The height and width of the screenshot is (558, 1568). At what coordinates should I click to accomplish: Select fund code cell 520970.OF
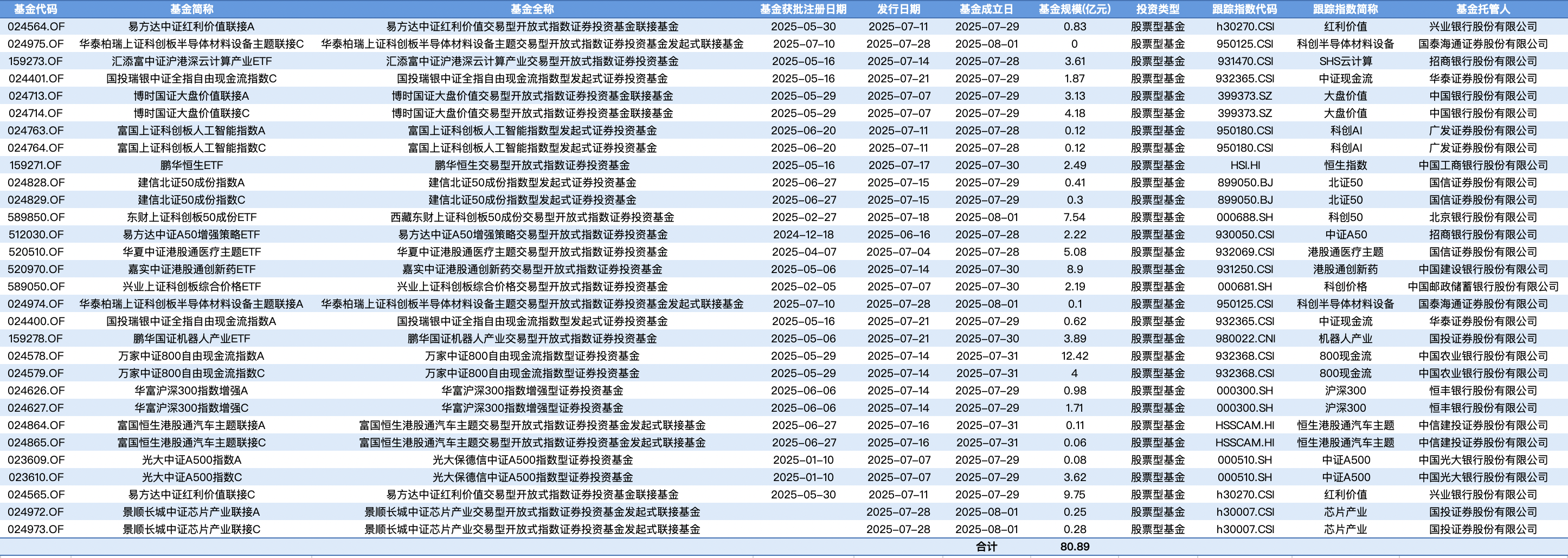[35, 270]
